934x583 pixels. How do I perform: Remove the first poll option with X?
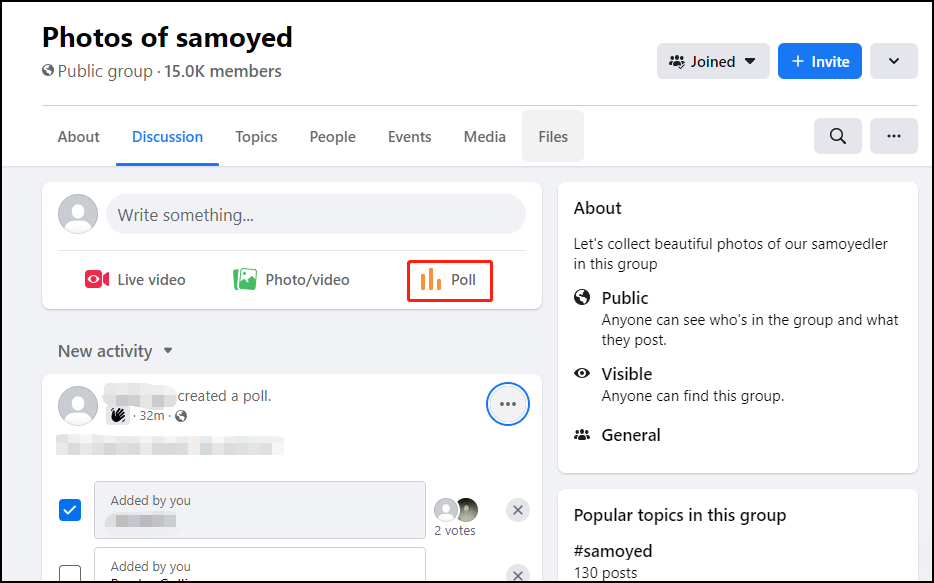(x=518, y=510)
